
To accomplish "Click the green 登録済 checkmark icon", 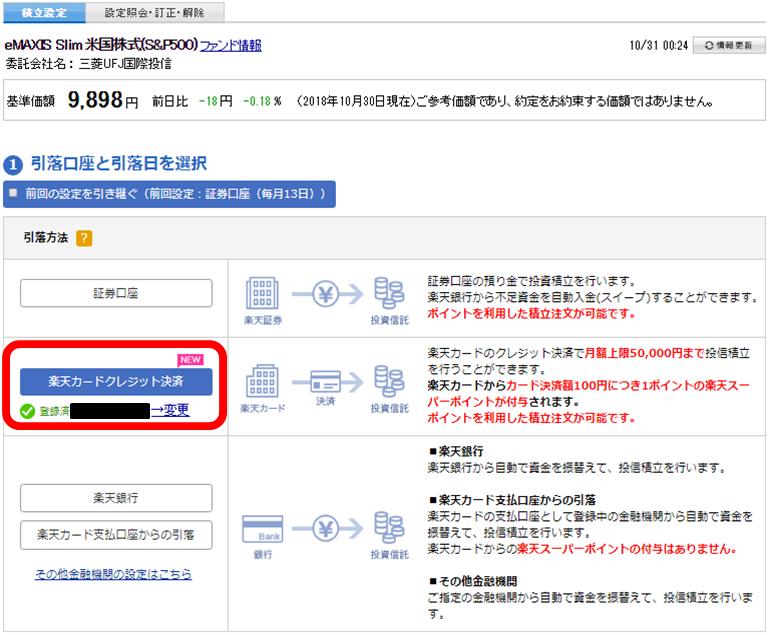I will [x=28, y=411].
